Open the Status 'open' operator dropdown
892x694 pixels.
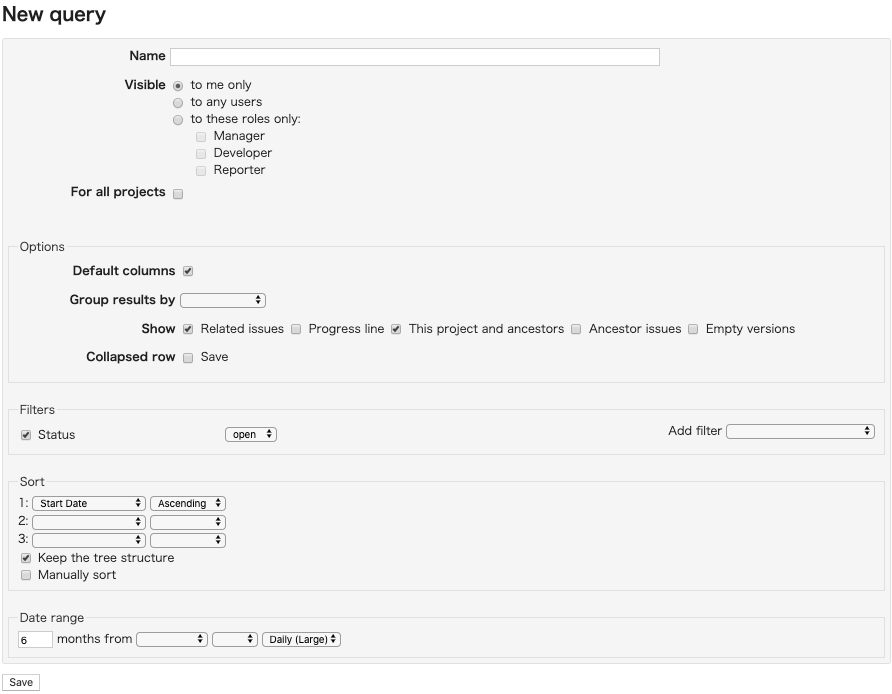(251, 435)
